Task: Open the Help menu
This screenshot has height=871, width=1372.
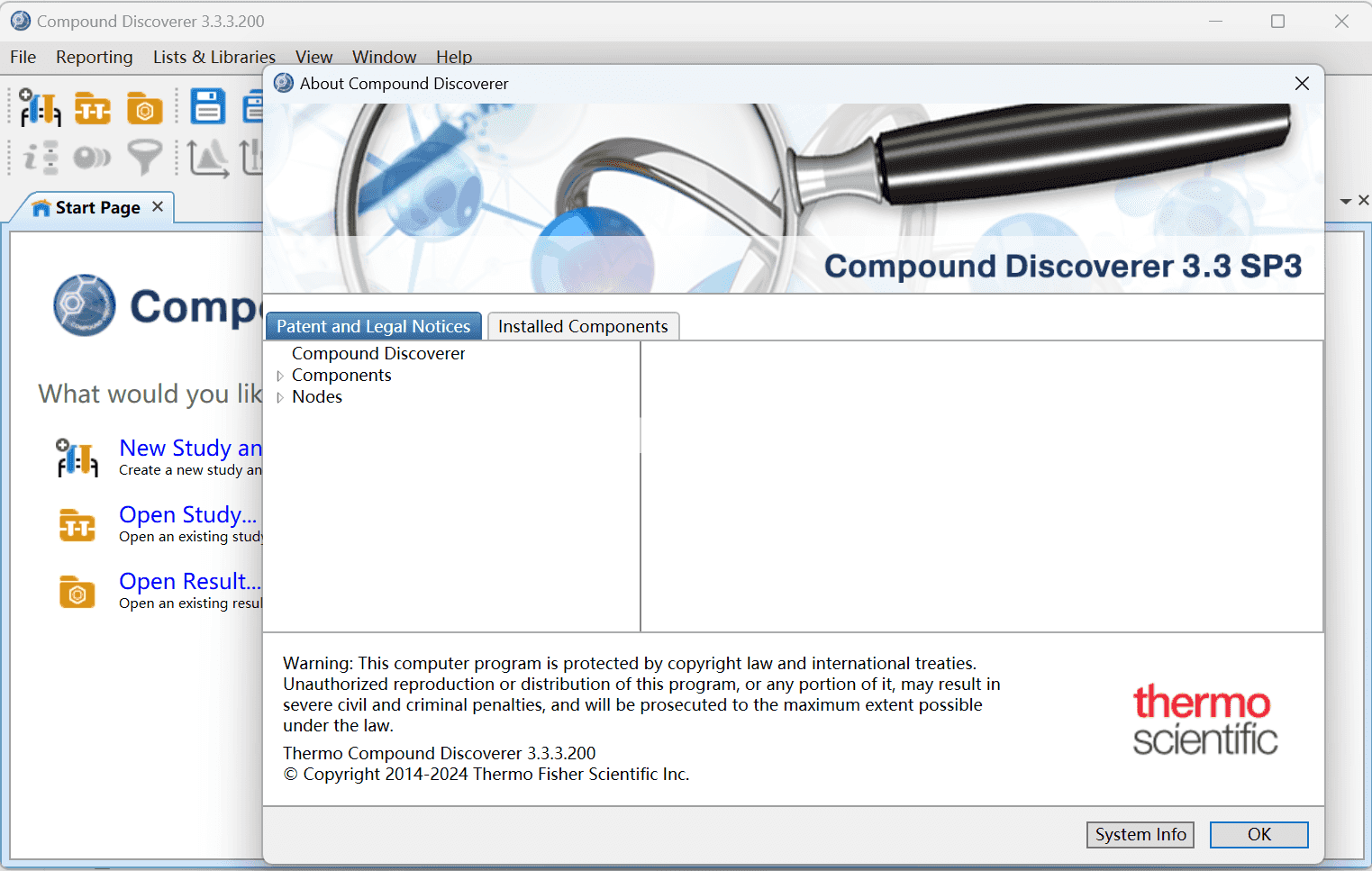Action: click(454, 57)
